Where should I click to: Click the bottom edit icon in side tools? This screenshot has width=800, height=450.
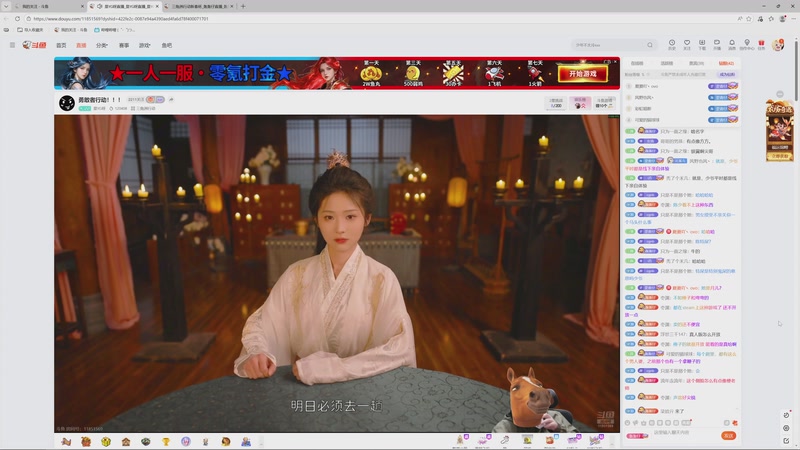[x=786, y=440]
